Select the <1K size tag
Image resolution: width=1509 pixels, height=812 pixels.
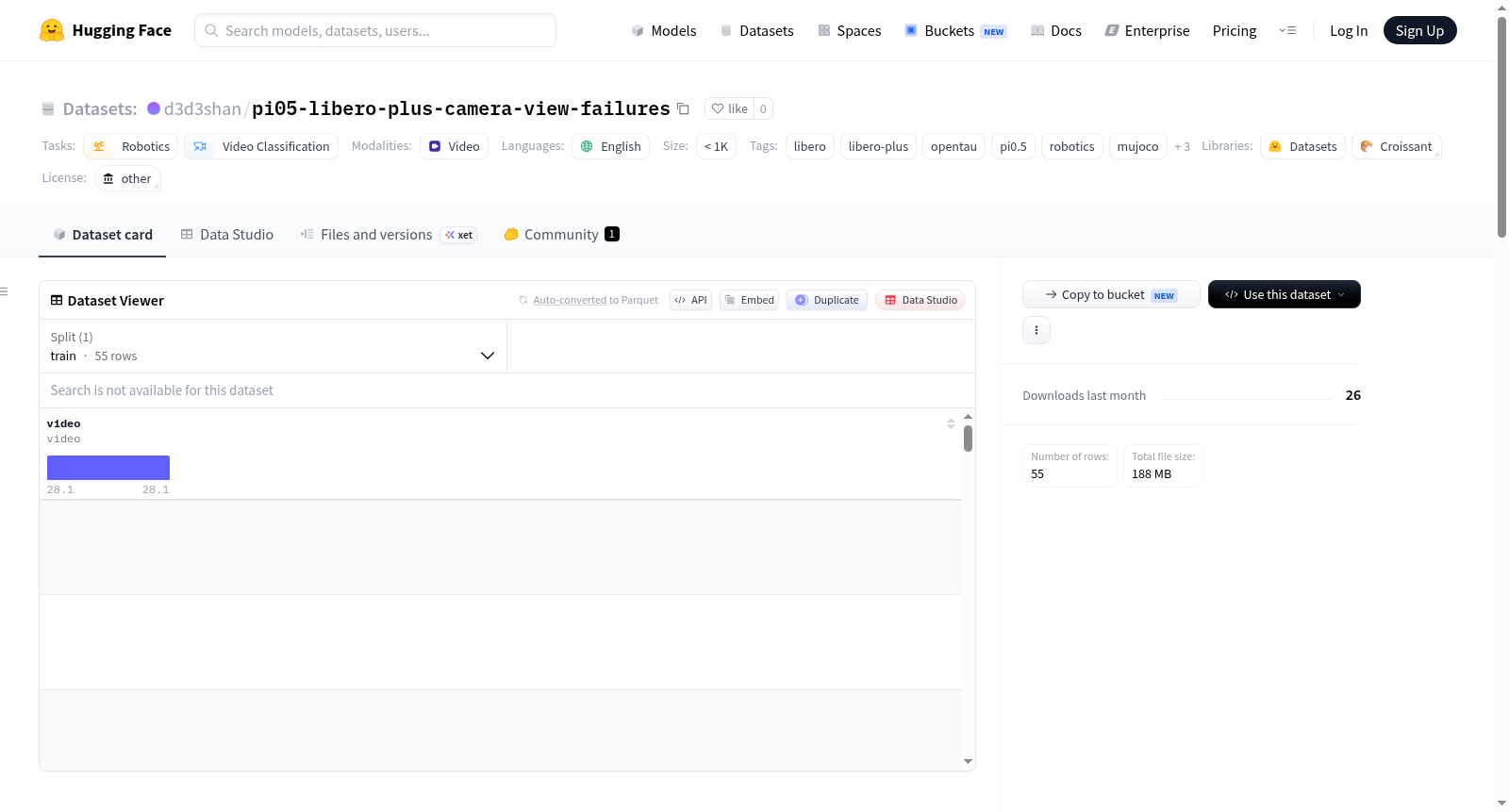[x=716, y=146]
